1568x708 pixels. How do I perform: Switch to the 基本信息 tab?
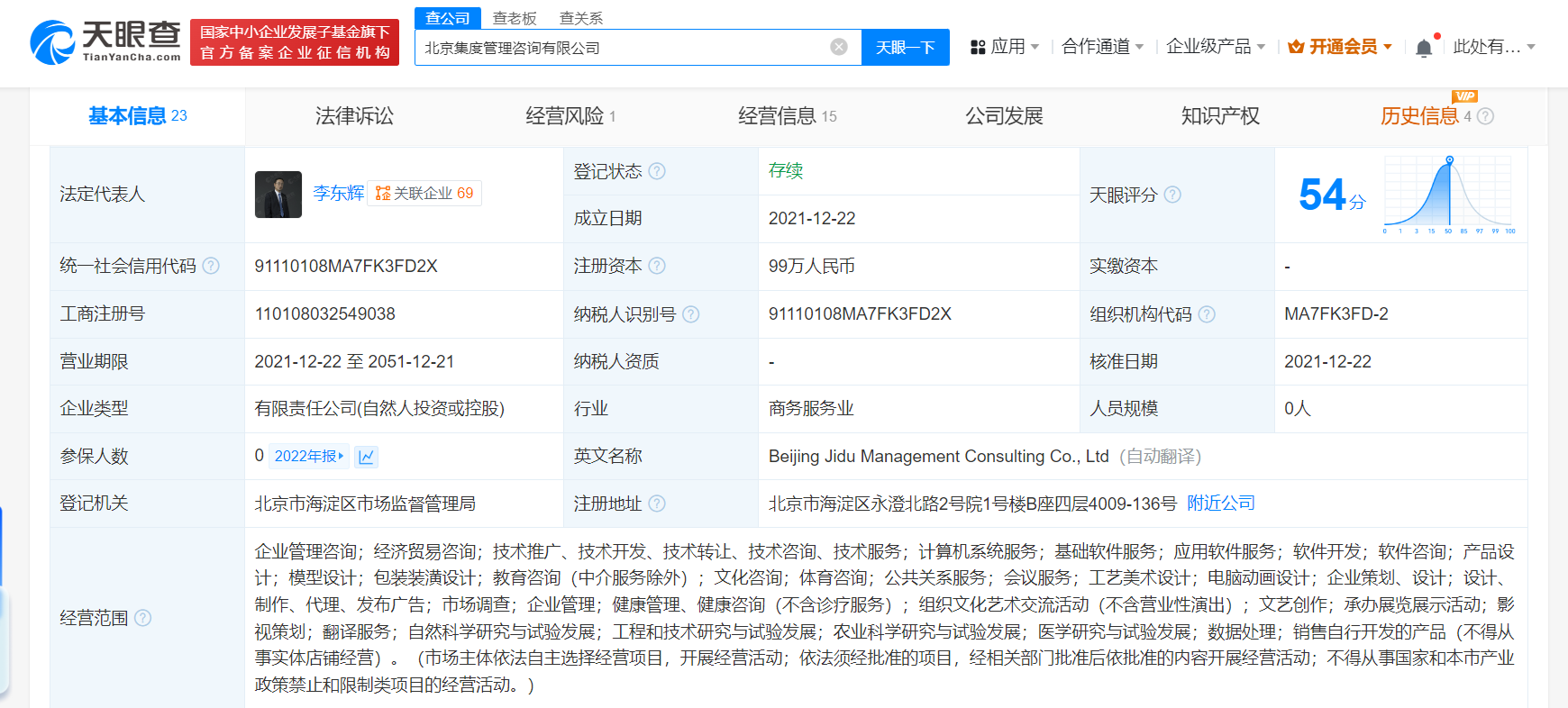(x=137, y=116)
